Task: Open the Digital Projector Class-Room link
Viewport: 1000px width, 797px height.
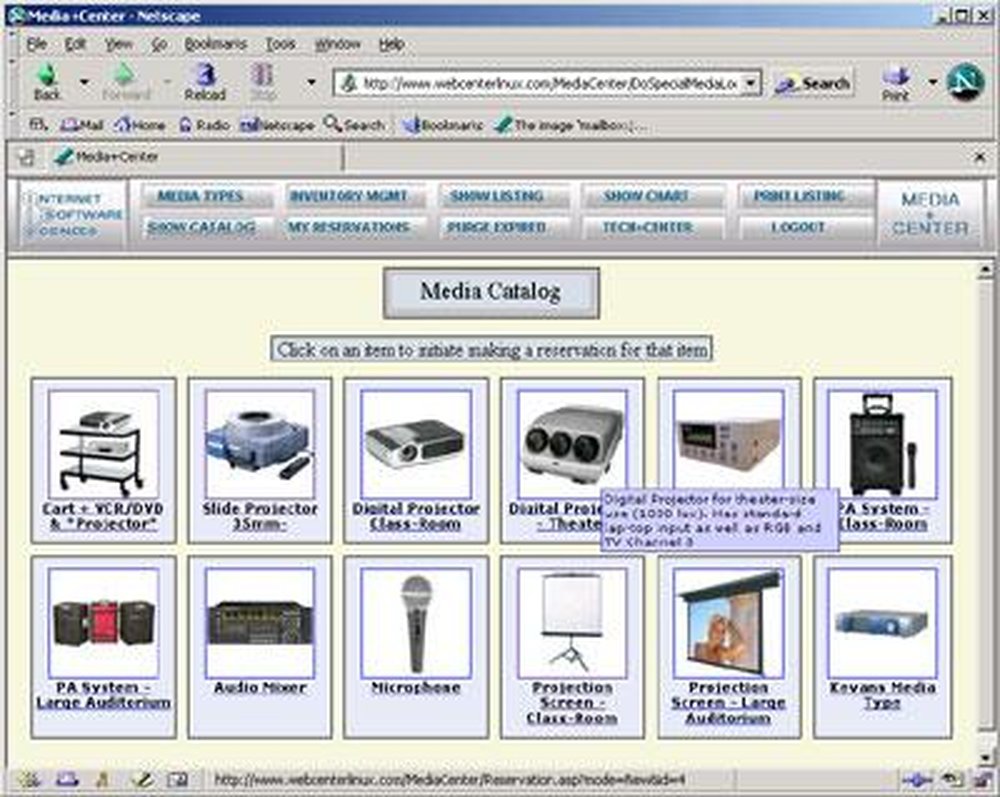Action: (x=416, y=514)
